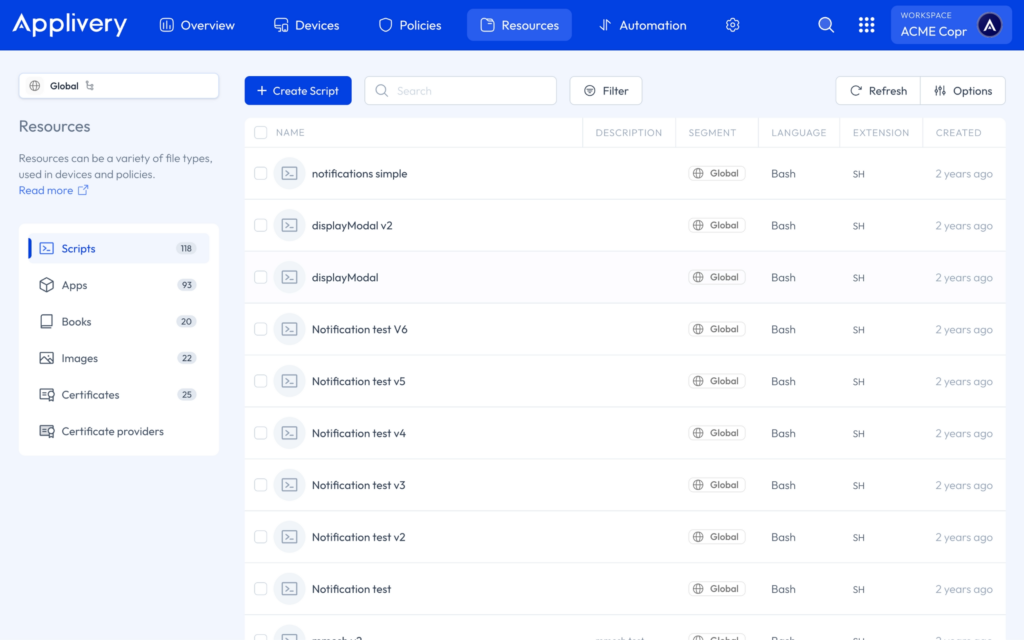
Task: Switch to the Policies tab
Action: coord(410,25)
